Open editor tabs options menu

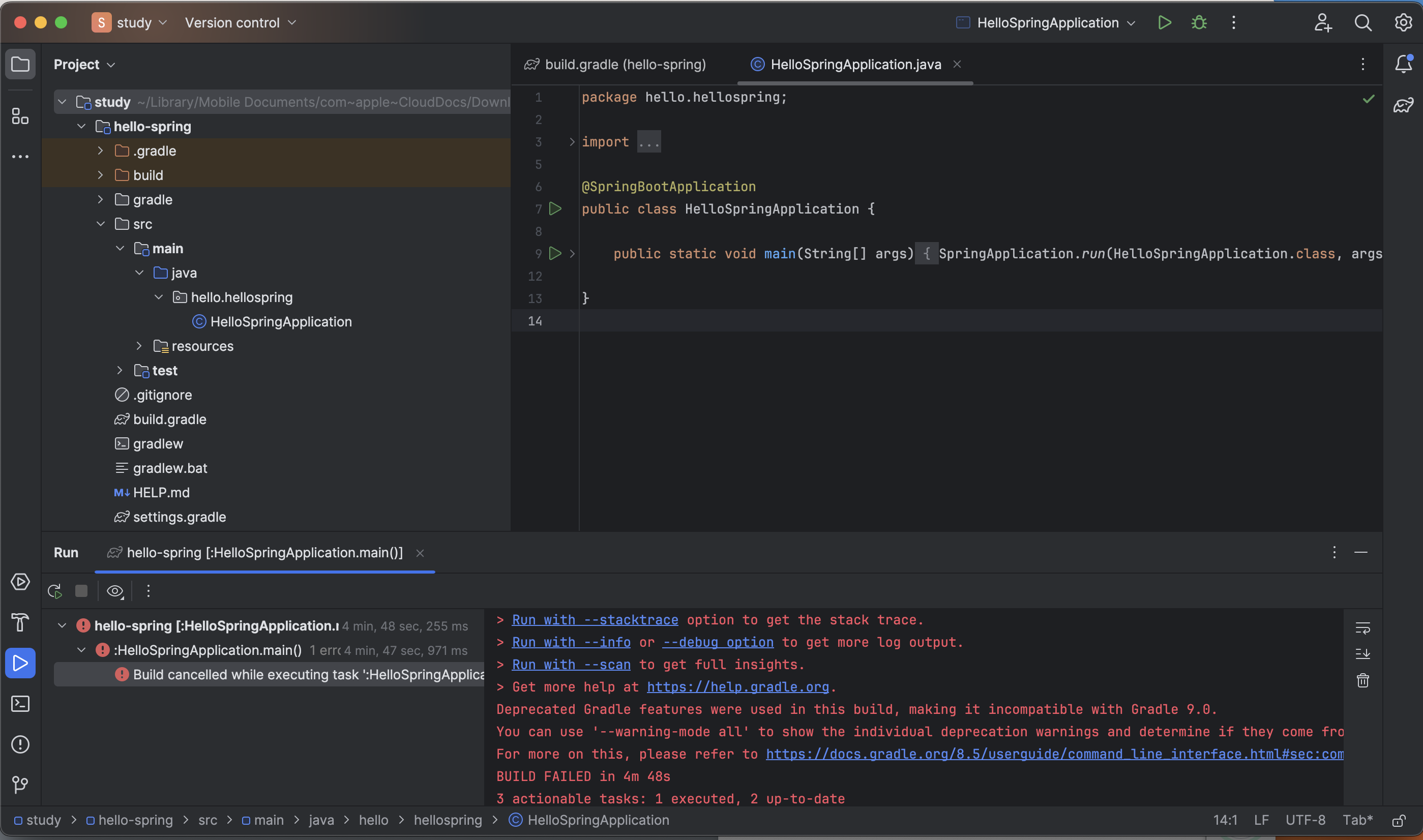[1362, 65]
